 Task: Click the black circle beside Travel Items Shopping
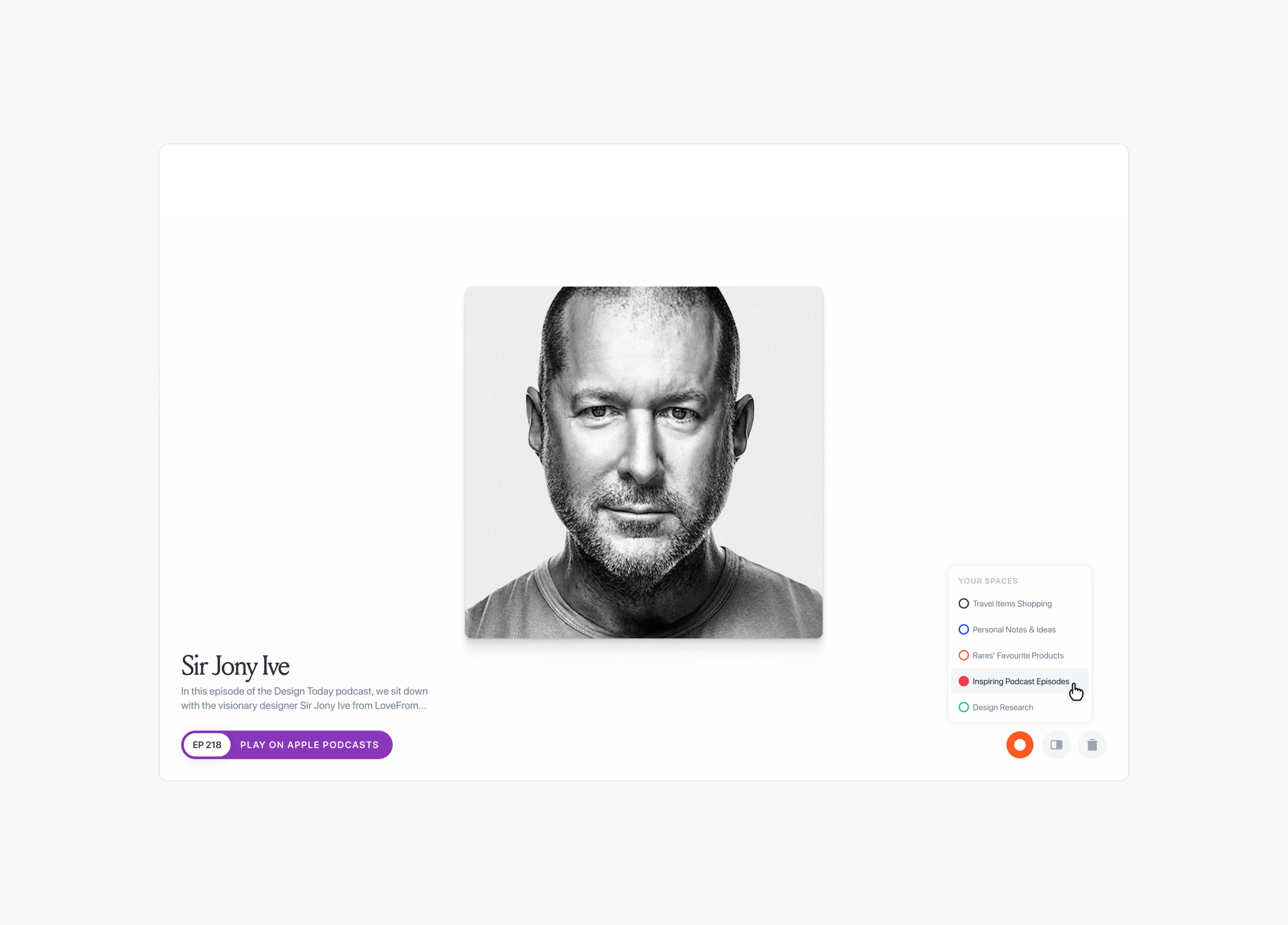coord(964,603)
